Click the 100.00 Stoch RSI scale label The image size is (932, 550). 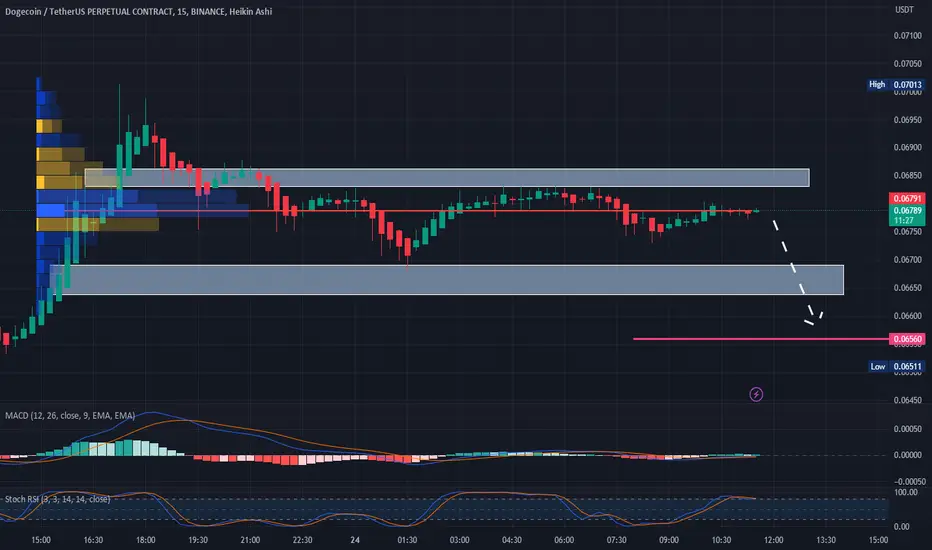[906, 492]
